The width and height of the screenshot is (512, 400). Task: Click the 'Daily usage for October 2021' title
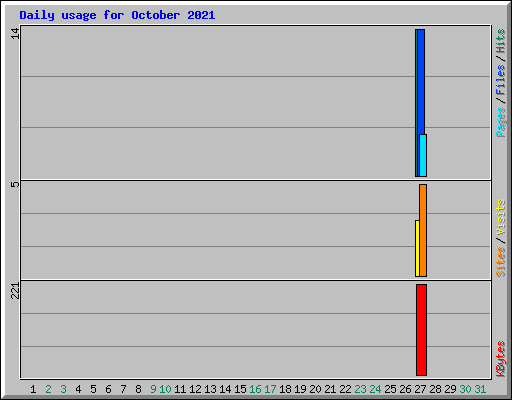pyautogui.click(x=117, y=15)
